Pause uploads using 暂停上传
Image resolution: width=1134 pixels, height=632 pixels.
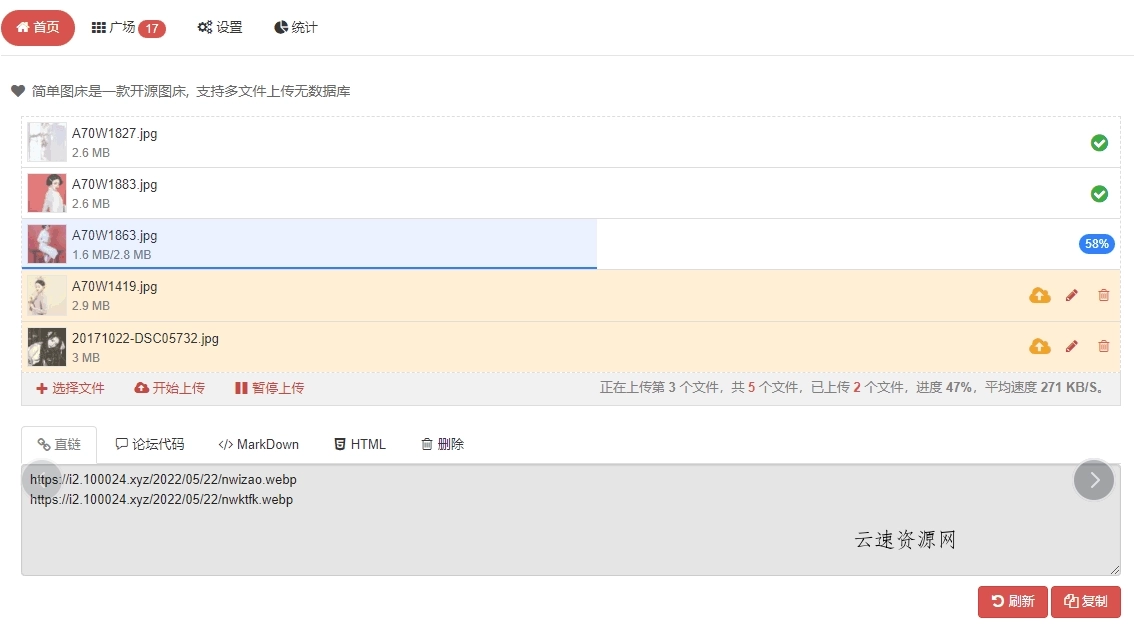point(268,388)
